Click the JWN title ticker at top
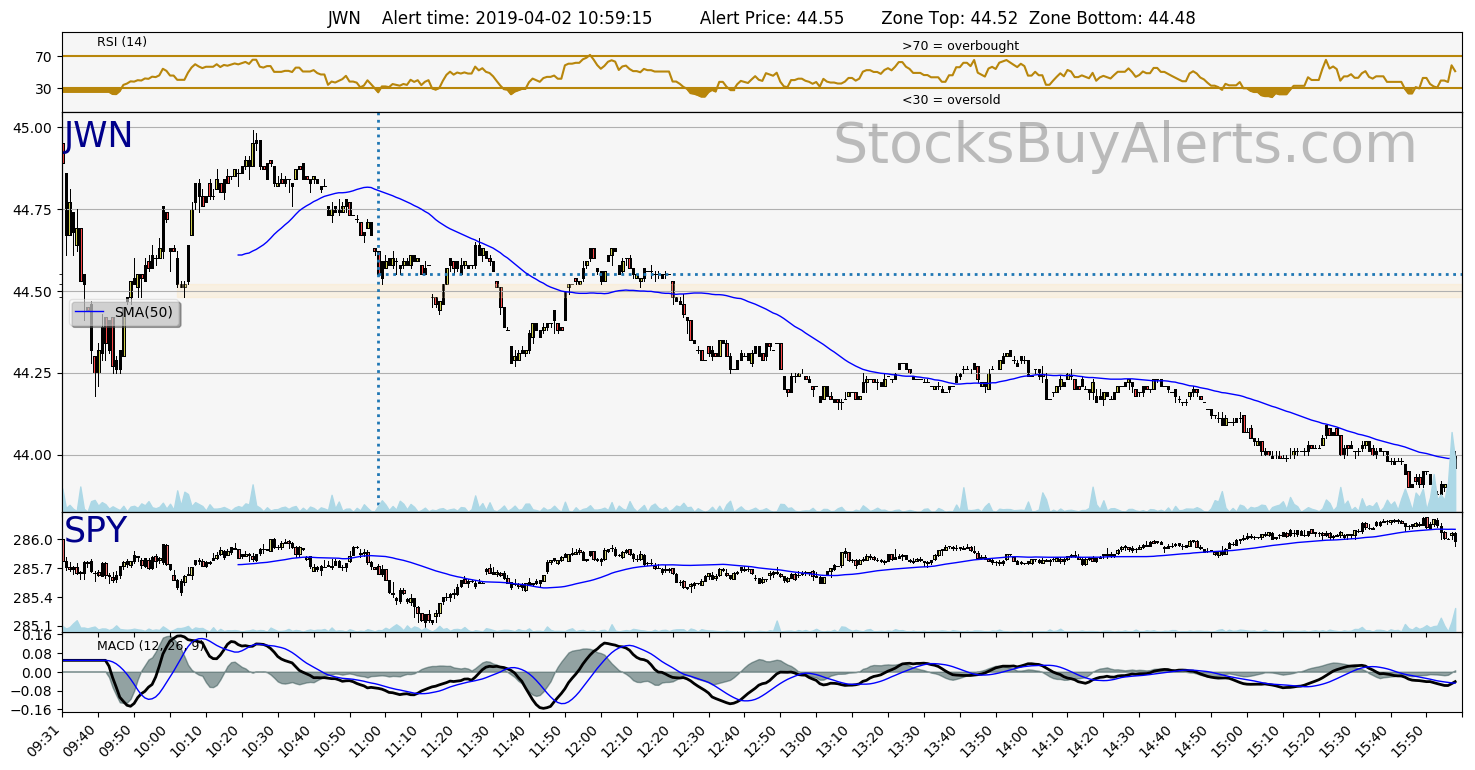Screen dimensions: 1475x770 344,18
